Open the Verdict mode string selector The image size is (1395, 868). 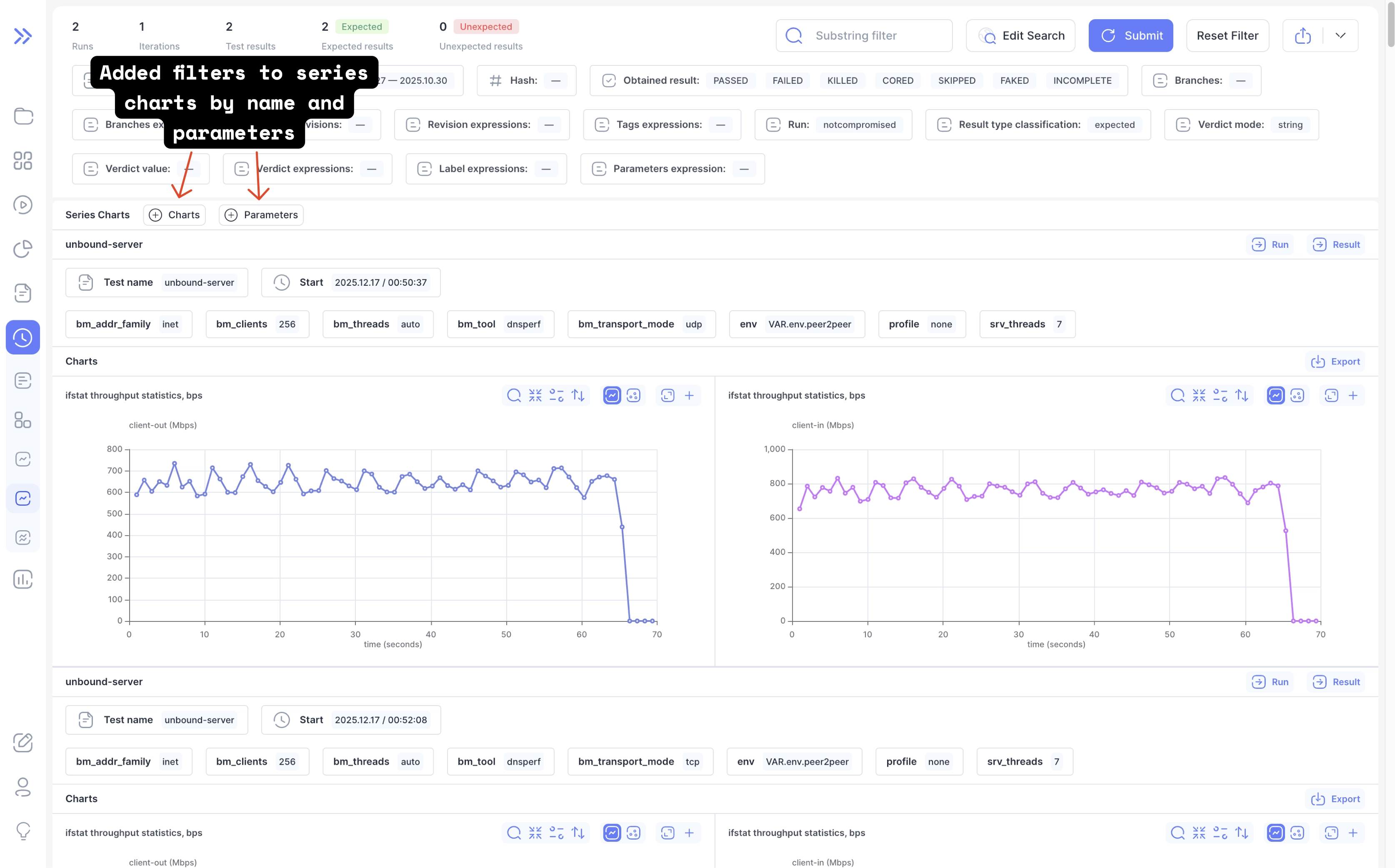[1290, 125]
